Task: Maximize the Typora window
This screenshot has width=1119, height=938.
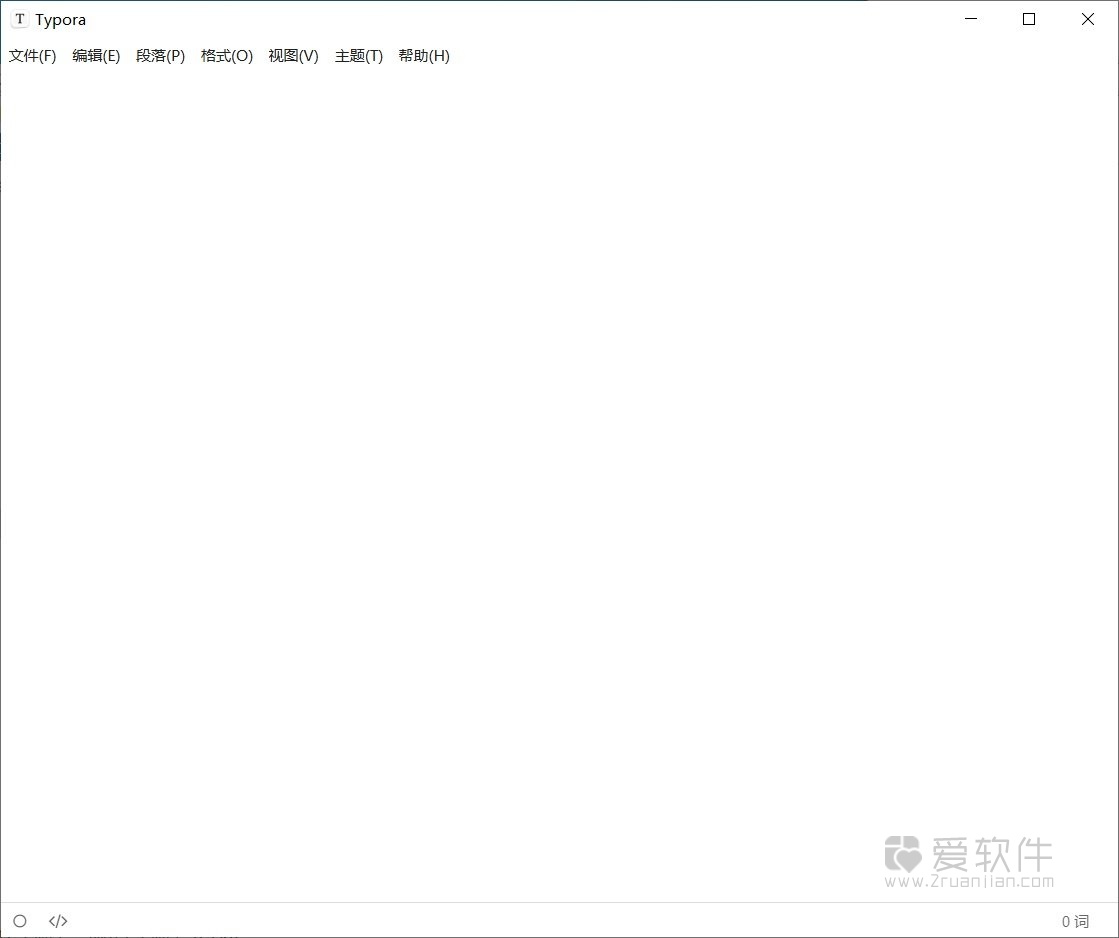Action: click(1029, 19)
